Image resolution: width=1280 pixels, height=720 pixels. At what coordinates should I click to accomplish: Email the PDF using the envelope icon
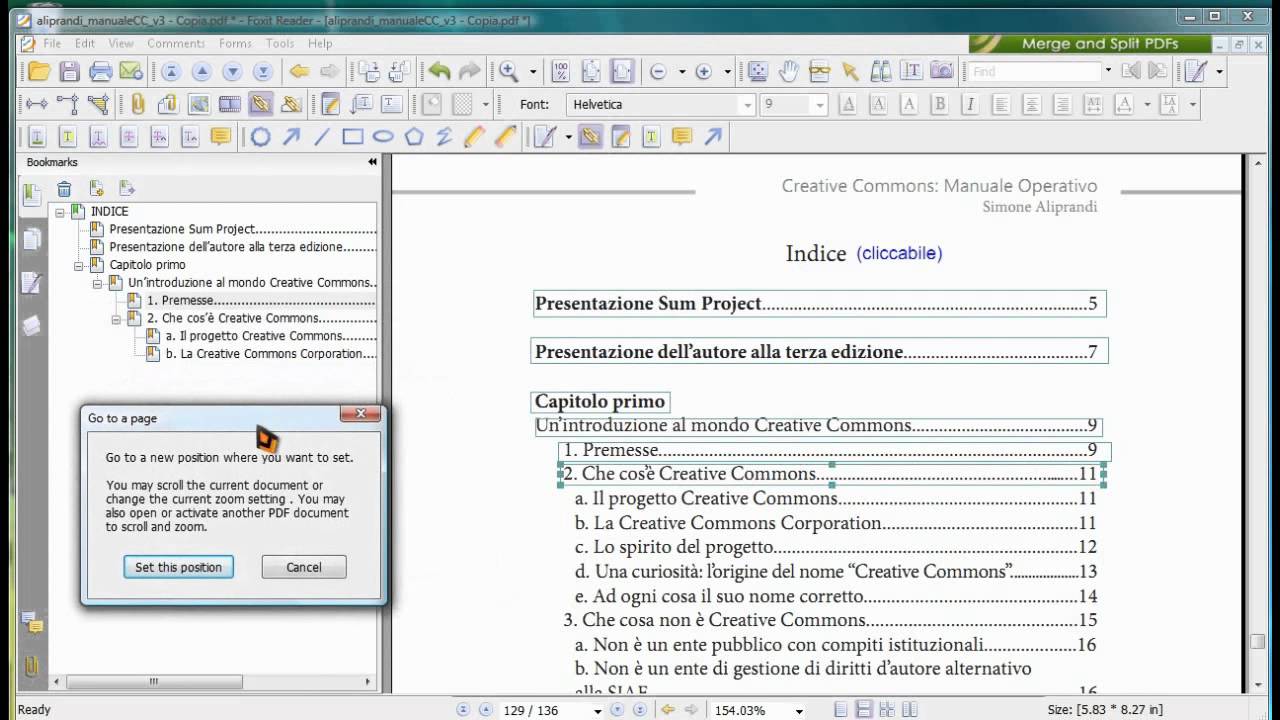coord(131,71)
